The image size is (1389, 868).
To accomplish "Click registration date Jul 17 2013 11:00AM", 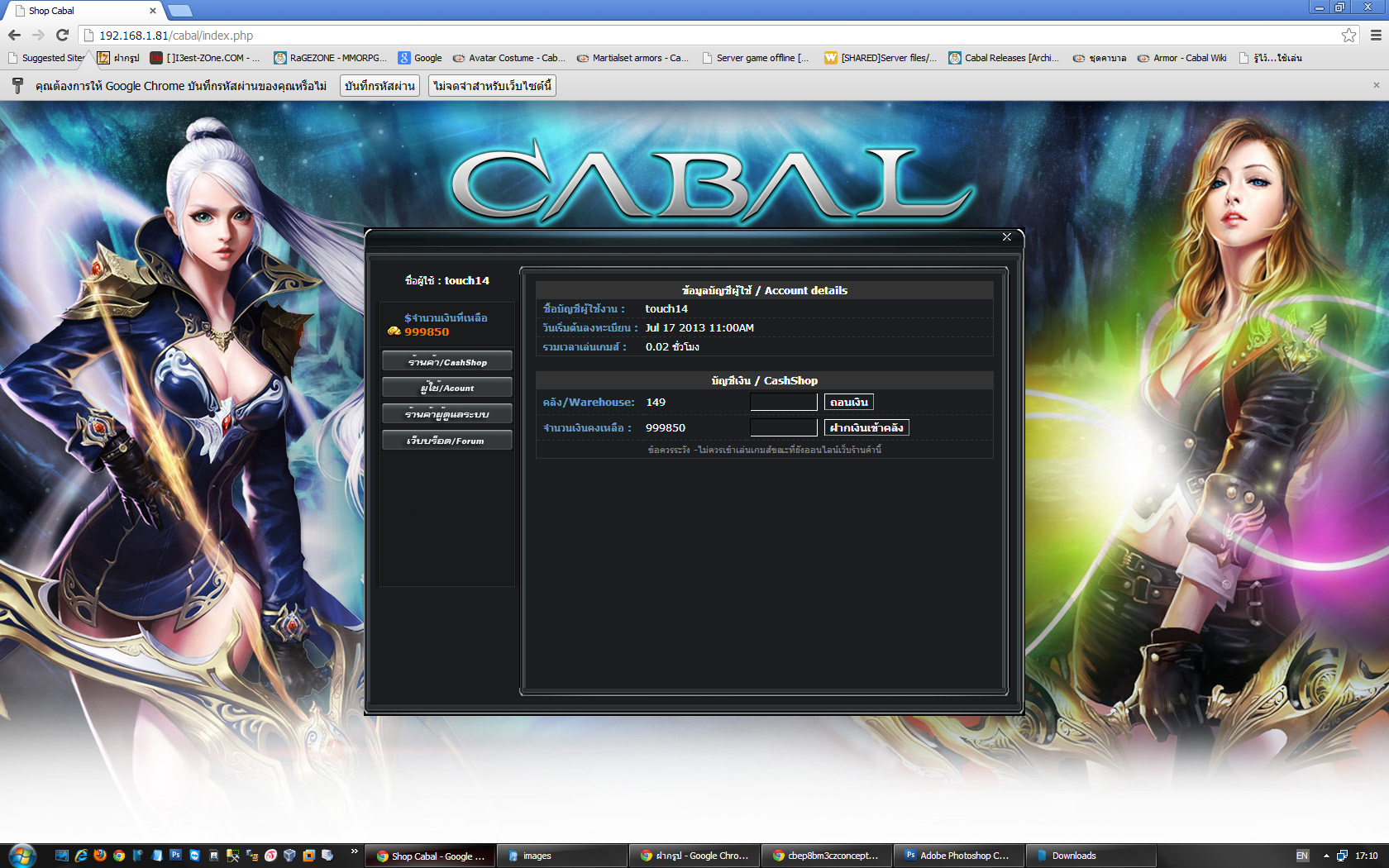I will click(x=699, y=327).
